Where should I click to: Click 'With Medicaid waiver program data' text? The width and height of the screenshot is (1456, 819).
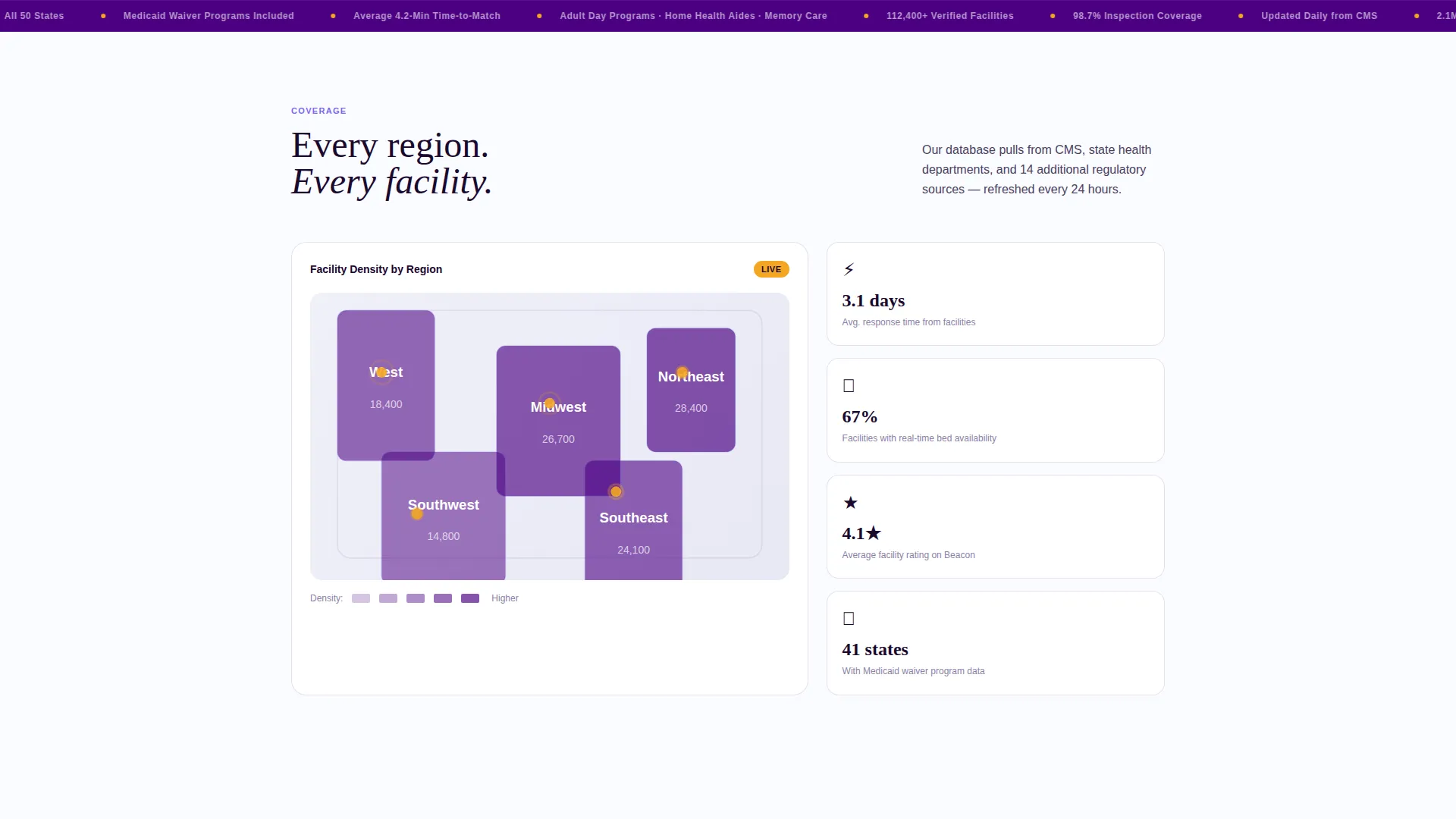coord(913,671)
